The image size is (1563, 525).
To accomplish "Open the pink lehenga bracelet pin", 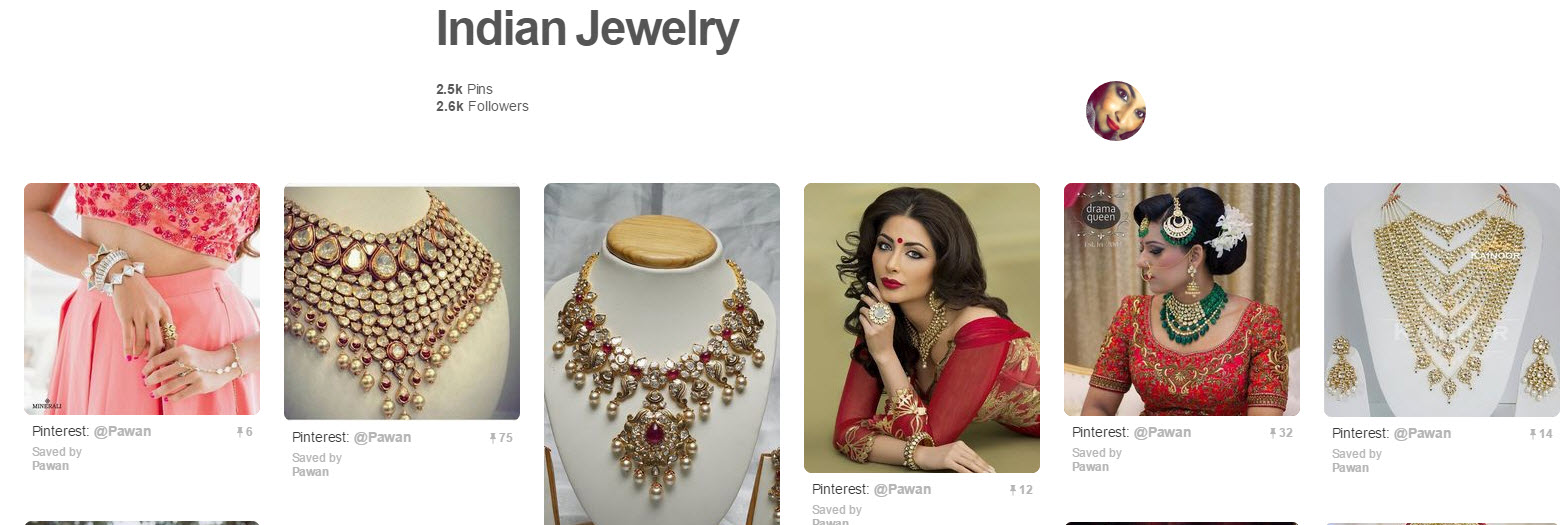I will (142, 299).
